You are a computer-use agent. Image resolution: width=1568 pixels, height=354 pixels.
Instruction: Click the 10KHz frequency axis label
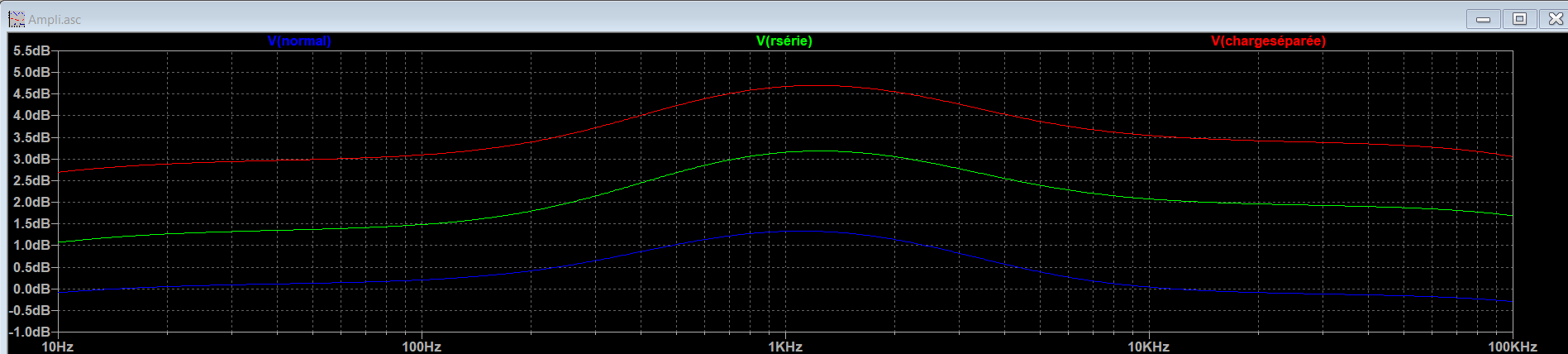pyautogui.click(x=1148, y=347)
